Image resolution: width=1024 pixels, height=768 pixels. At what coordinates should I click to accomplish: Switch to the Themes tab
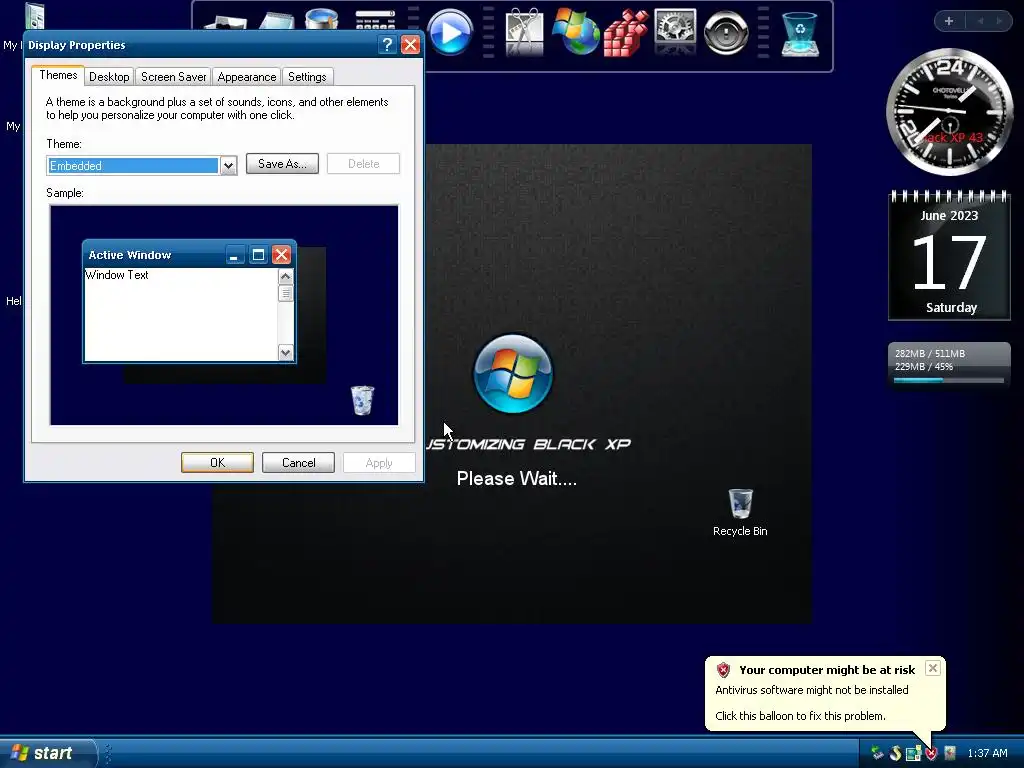tap(58, 75)
